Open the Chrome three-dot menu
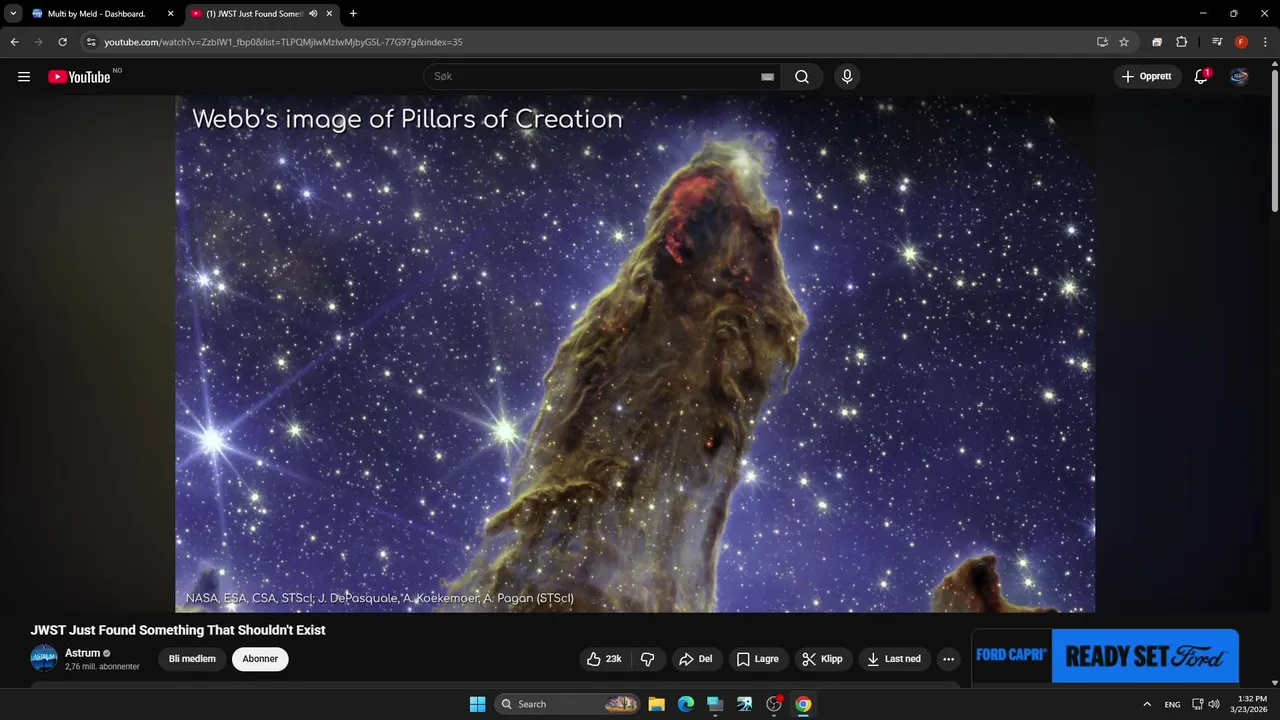 (1265, 42)
